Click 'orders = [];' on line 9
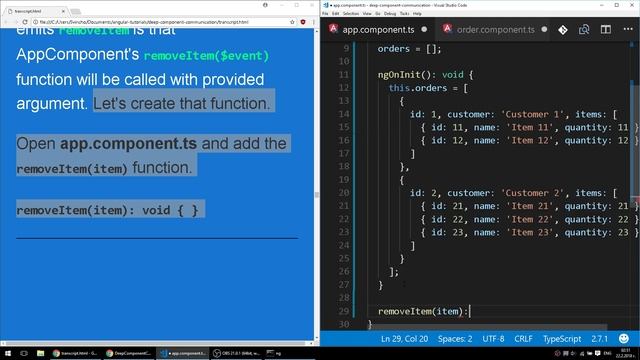The height and width of the screenshot is (360, 640). [409, 49]
